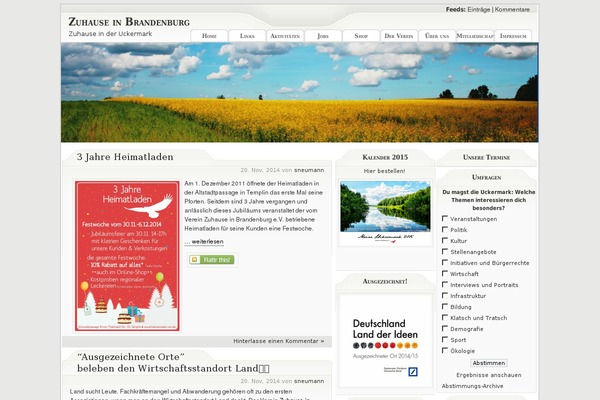
Task: Open the Kommentare feed link
Action: tap(512, 10)
